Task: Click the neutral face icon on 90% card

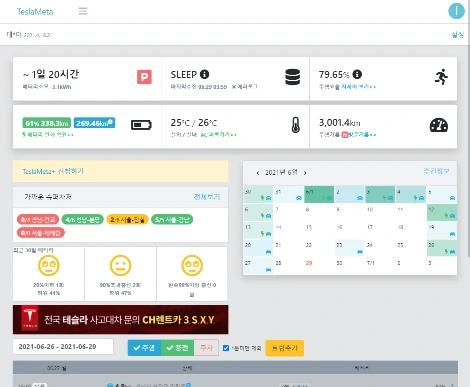Action: click(x=120, y=265)
